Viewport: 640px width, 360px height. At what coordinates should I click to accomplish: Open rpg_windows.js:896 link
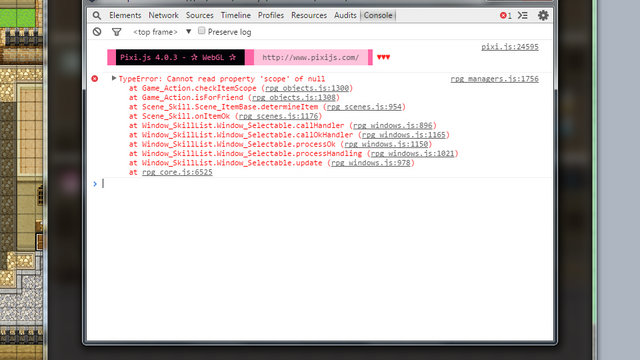tap(393, 126)
